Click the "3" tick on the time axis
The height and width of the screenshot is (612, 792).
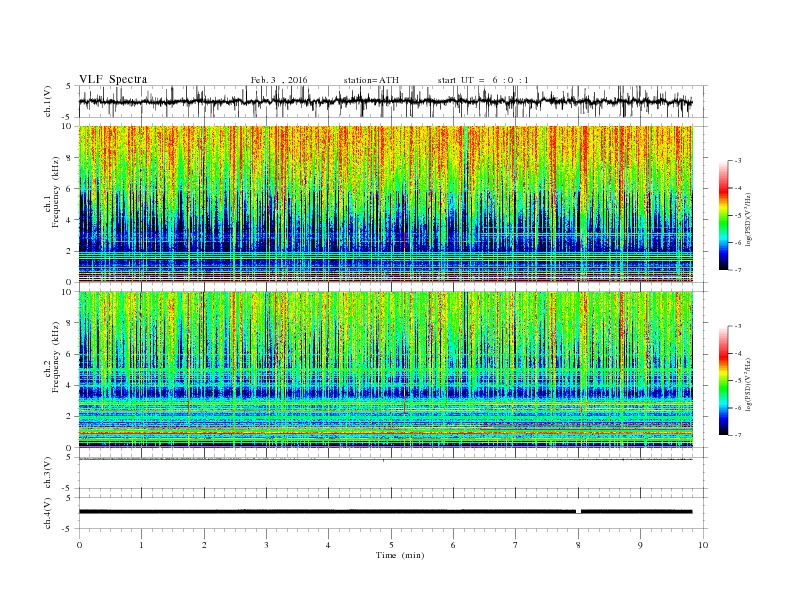tap(266, 545)
